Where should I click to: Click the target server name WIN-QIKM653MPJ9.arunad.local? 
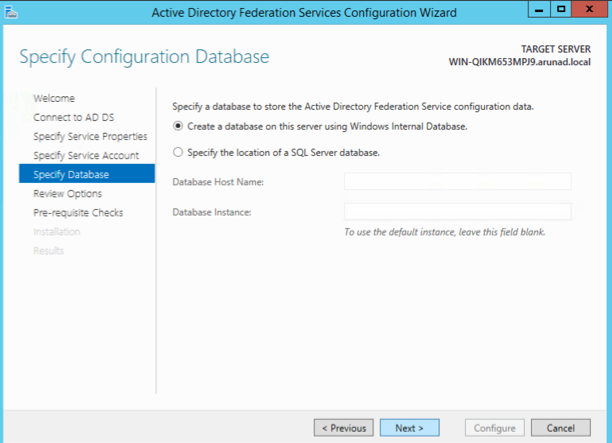pos(519,62)
